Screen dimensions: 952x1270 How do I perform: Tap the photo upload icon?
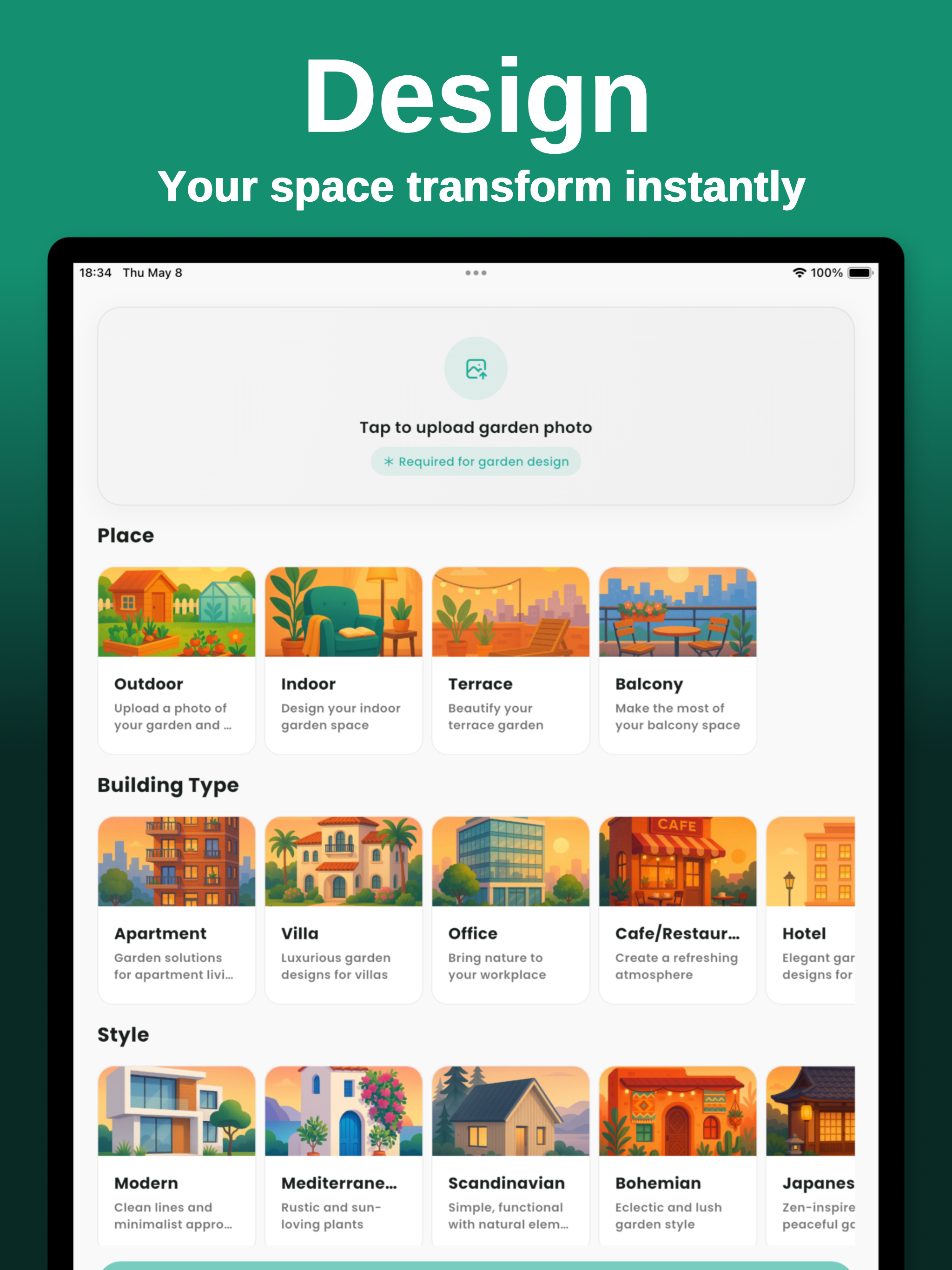476,369
